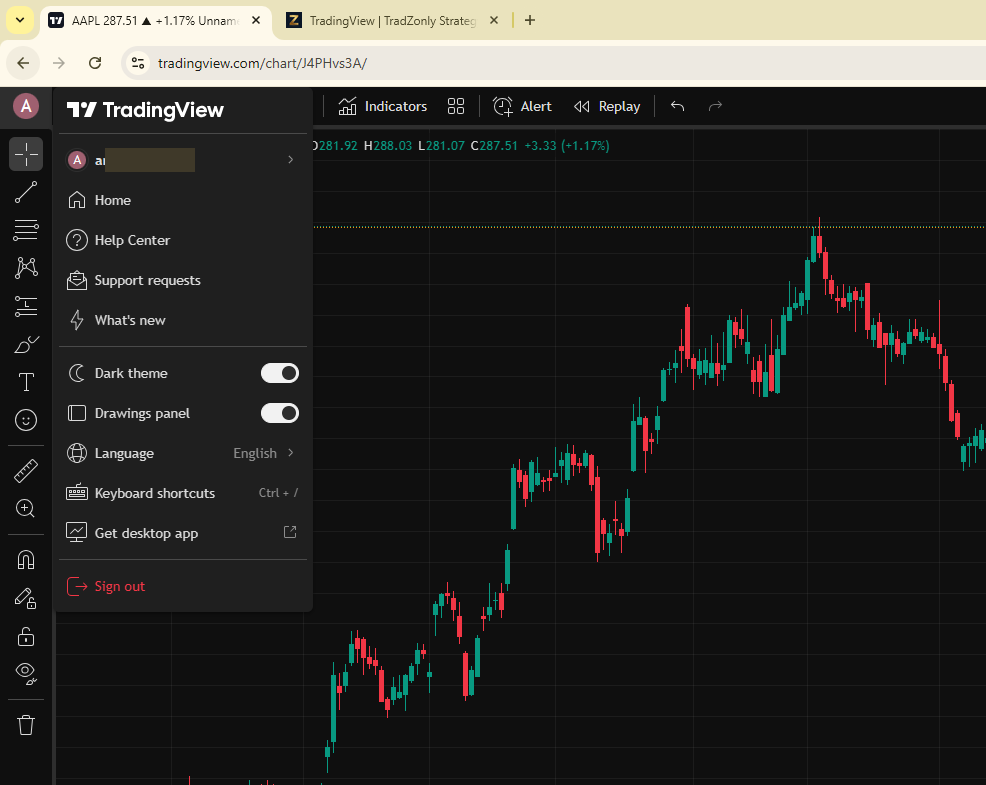Toggle magnet mode
986x785 pixels.
pos(26,559)
